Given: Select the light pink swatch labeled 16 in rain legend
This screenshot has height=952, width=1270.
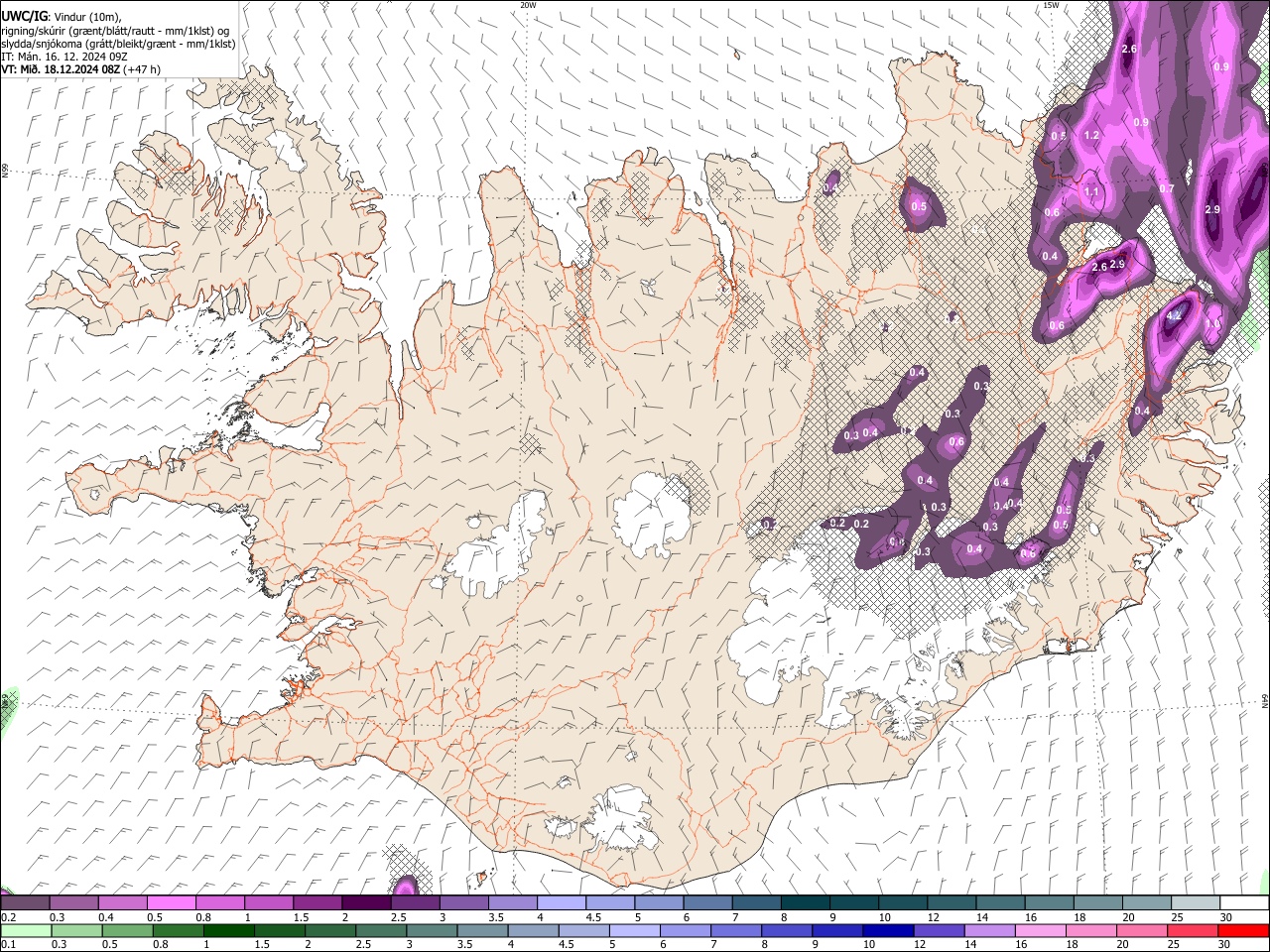Looking at the screenshot, I should click(1041, 930).
